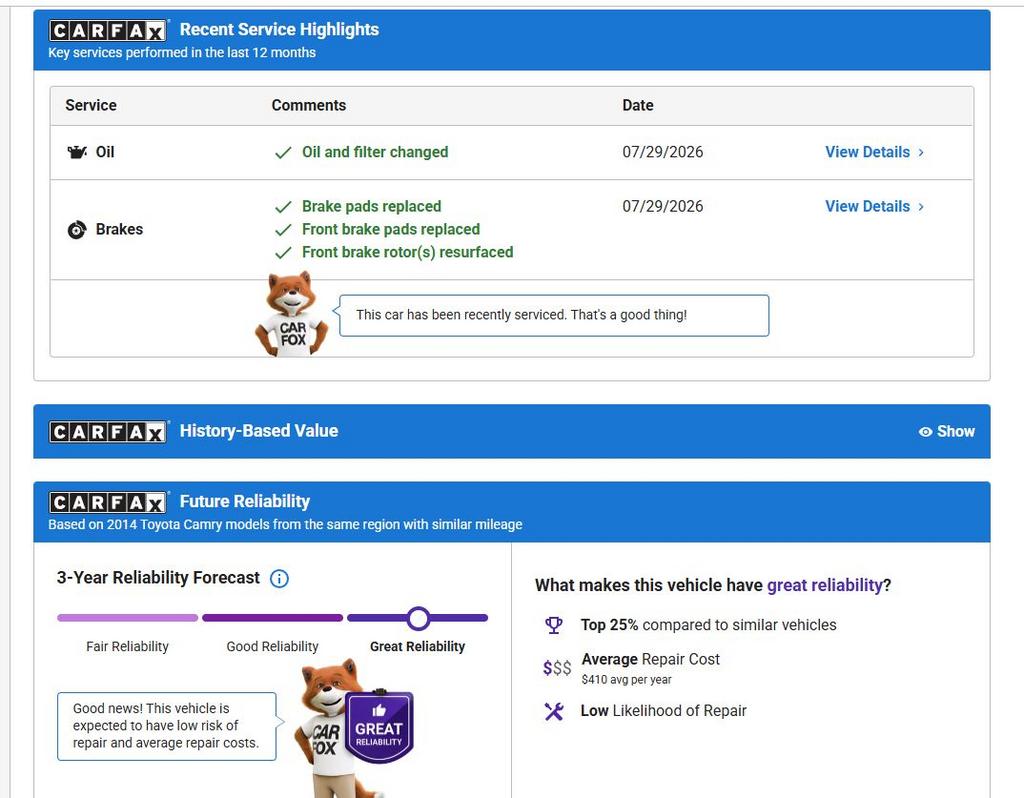The image size is (1024, 798).
Task: Click 'Top 25% compared to similar vehicles'
Action: tap(709, 625)
